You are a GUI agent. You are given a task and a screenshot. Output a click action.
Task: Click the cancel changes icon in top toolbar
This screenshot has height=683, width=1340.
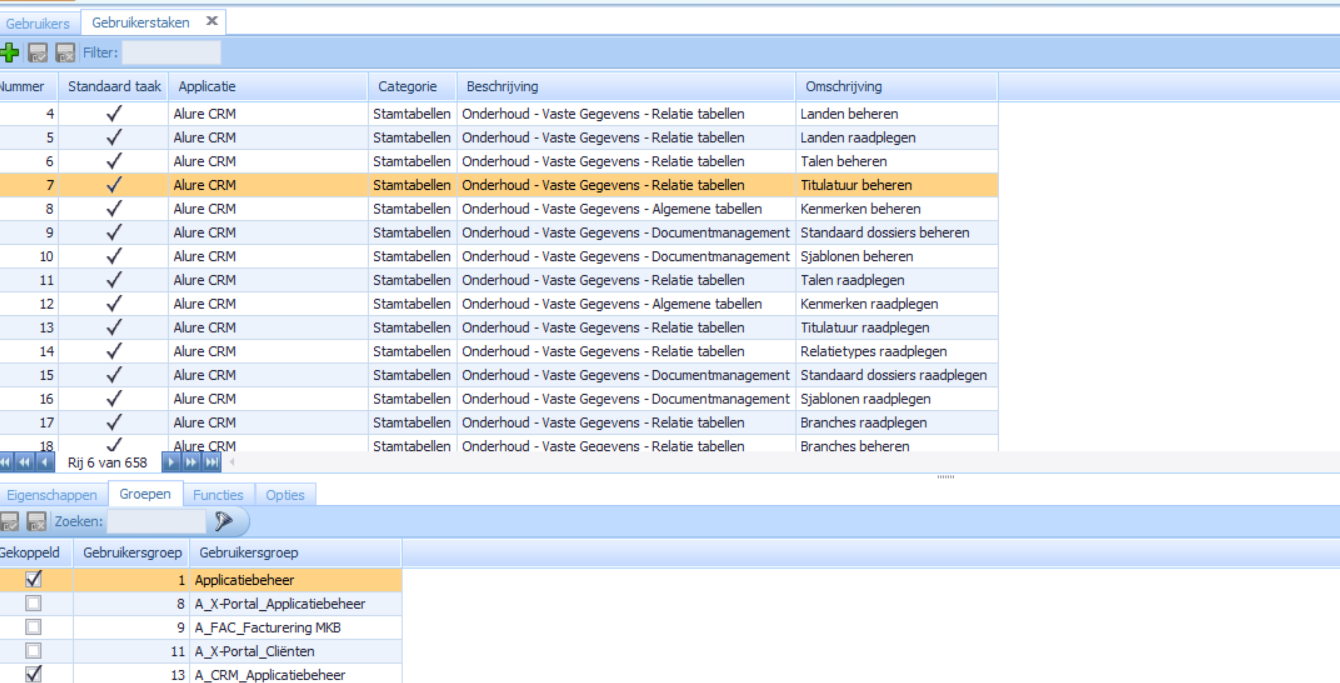[x=65, y=53]
